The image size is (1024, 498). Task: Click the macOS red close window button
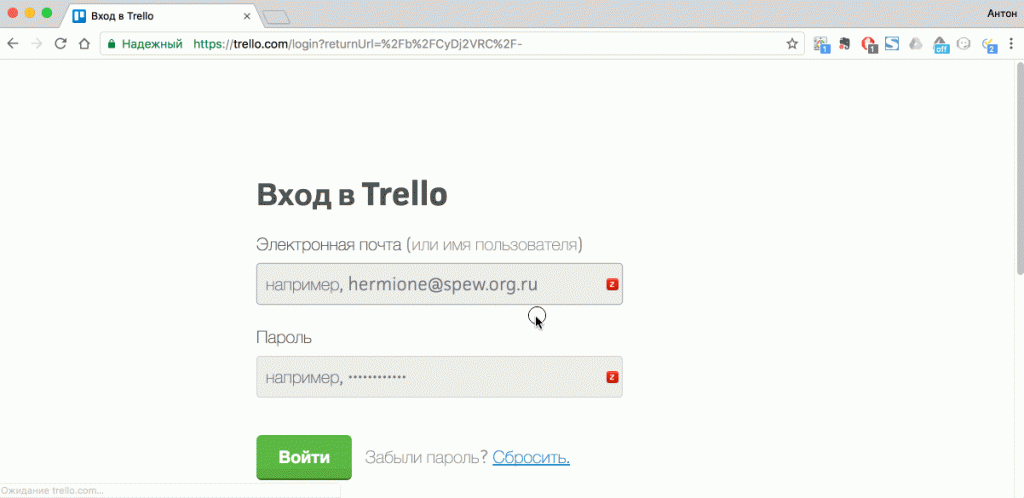tap(13, 13)
